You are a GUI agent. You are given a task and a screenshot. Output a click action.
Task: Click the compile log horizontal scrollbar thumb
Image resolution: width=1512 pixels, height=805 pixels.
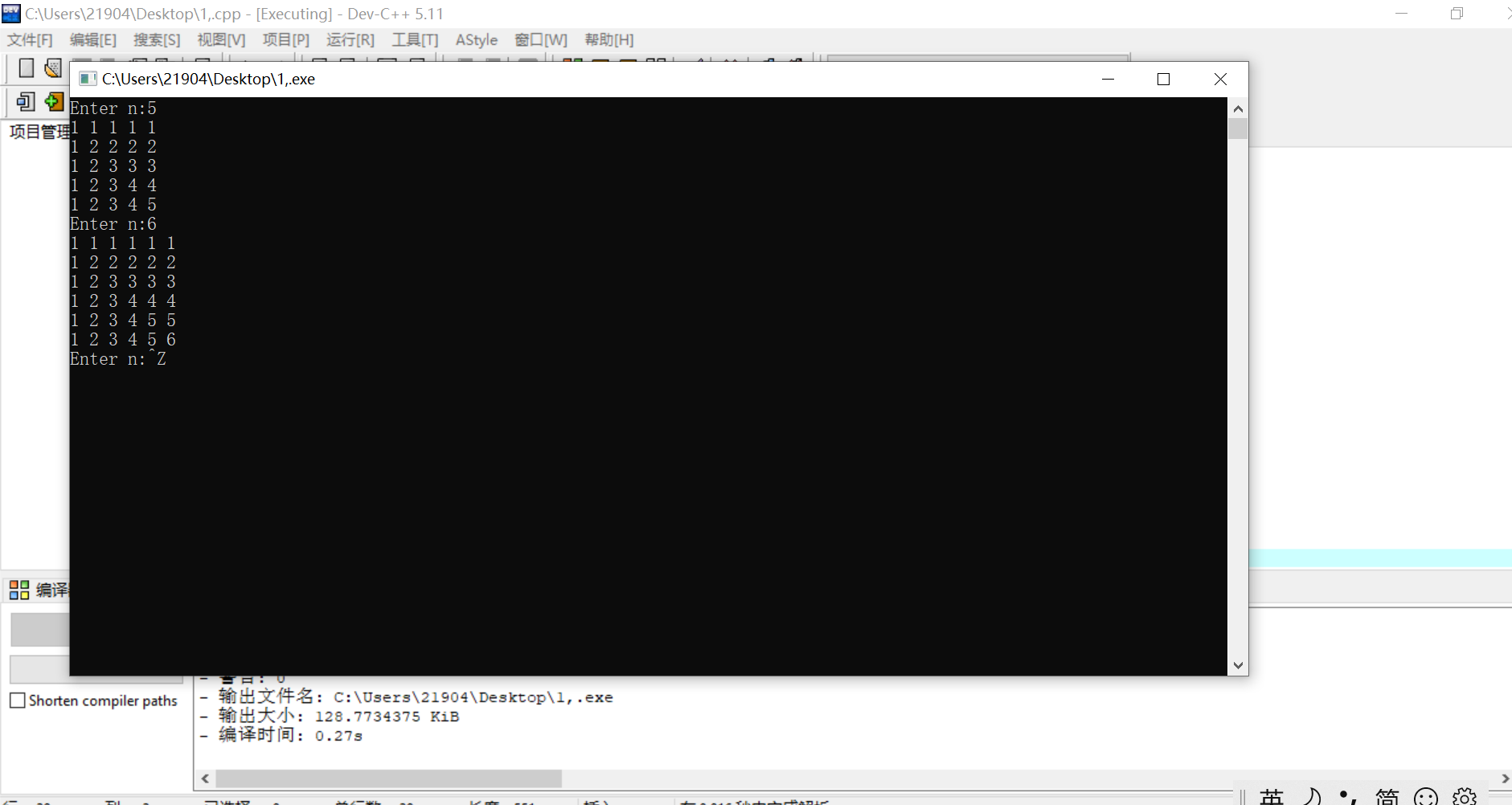tap(389, 778)
